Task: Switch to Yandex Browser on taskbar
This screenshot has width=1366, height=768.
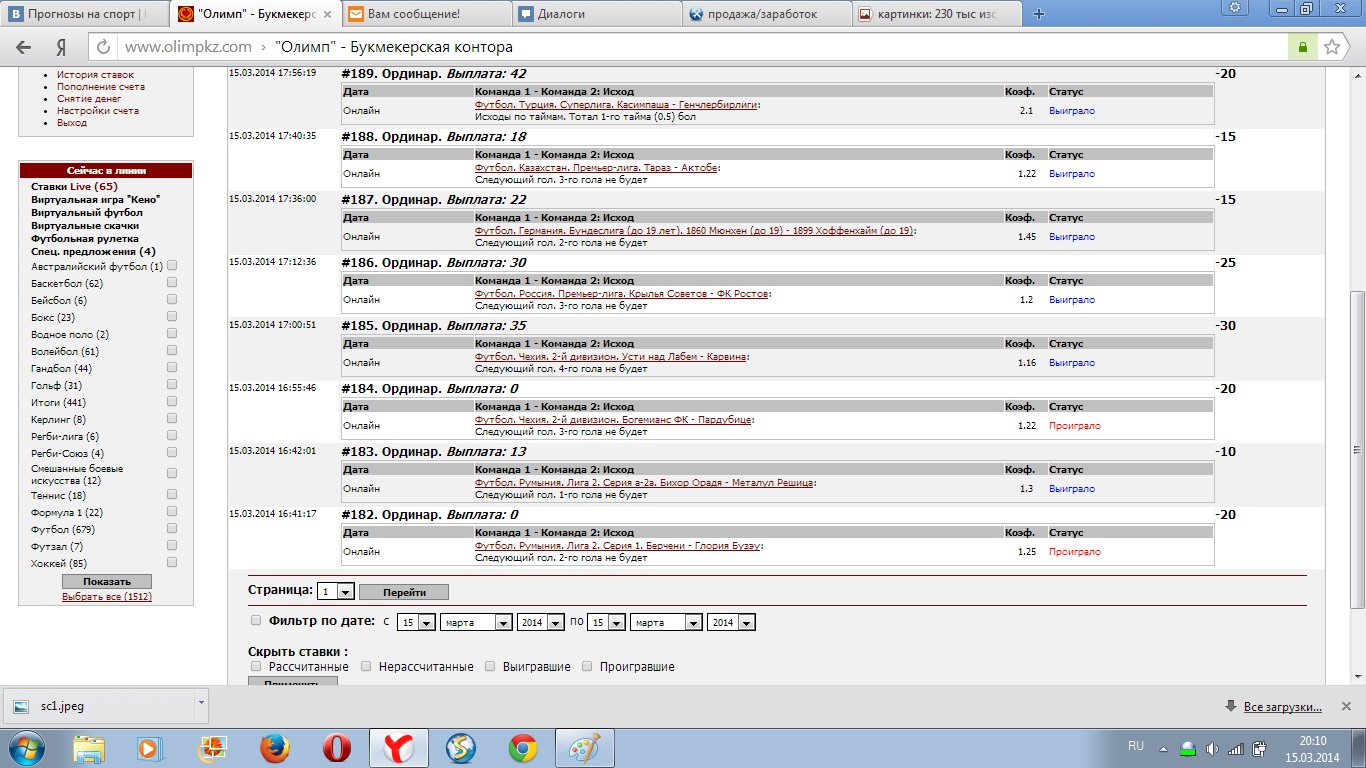Action: click(x=398, y=748)
